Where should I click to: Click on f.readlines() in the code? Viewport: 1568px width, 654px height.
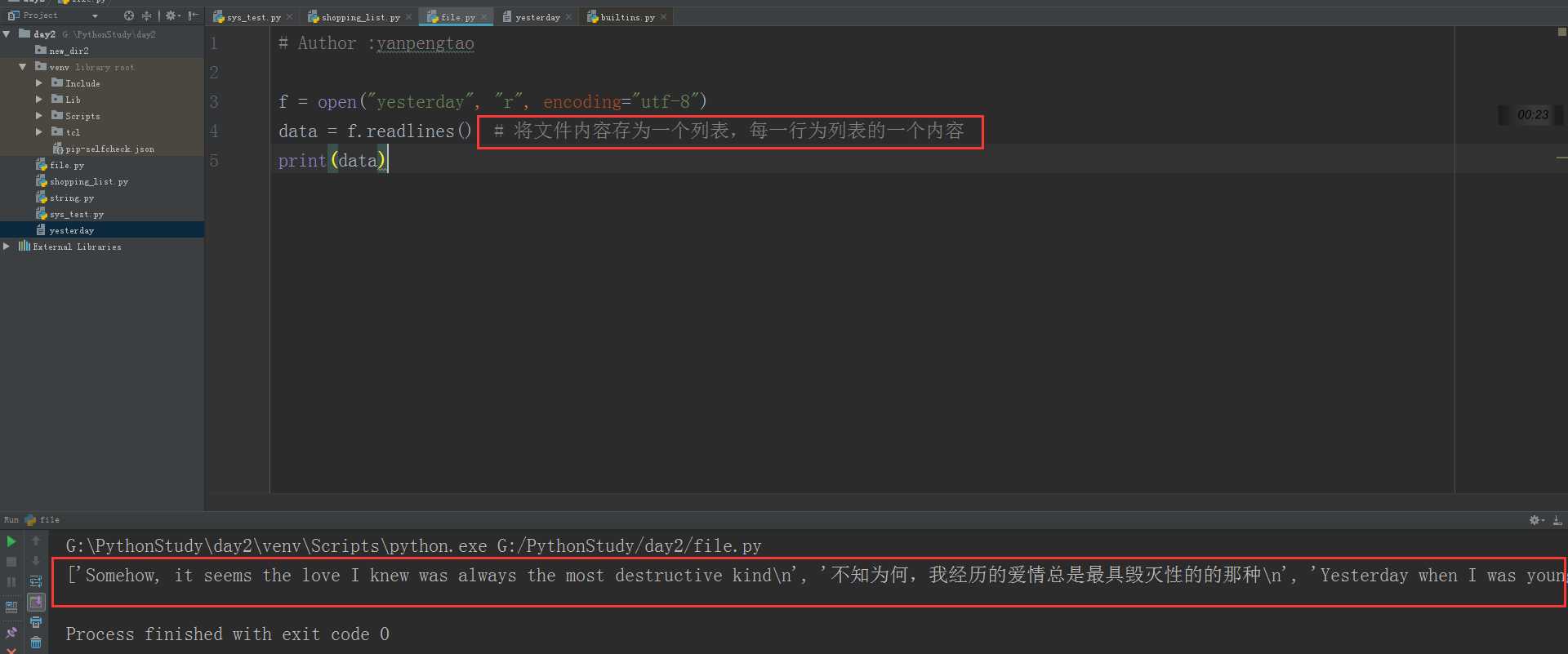(x=409, y=131)
